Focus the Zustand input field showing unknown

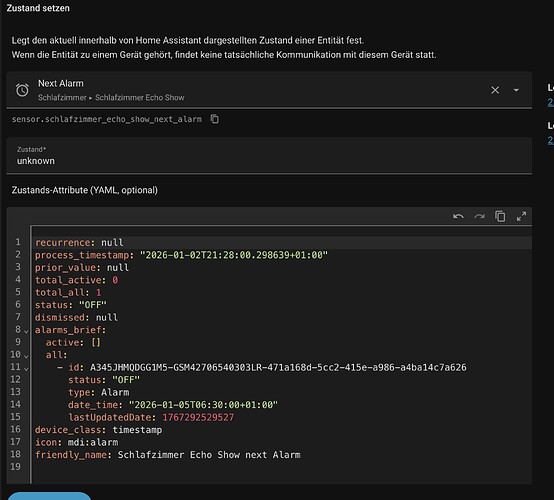(269, 156)
